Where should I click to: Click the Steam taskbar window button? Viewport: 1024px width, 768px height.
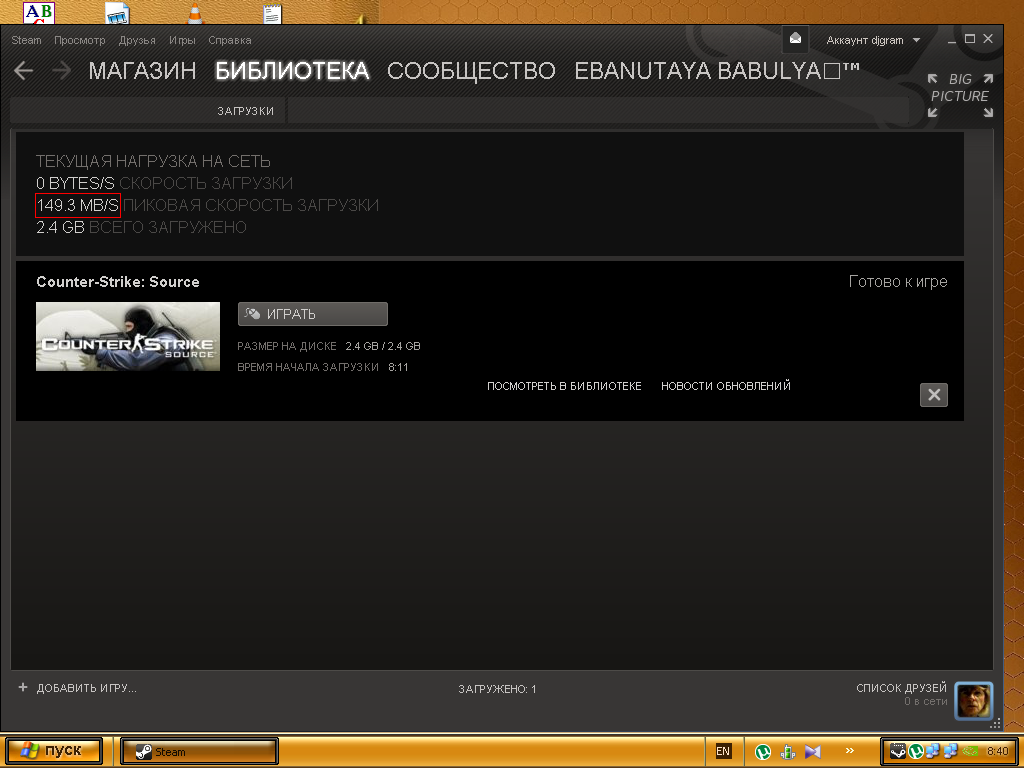coord(199,751)
